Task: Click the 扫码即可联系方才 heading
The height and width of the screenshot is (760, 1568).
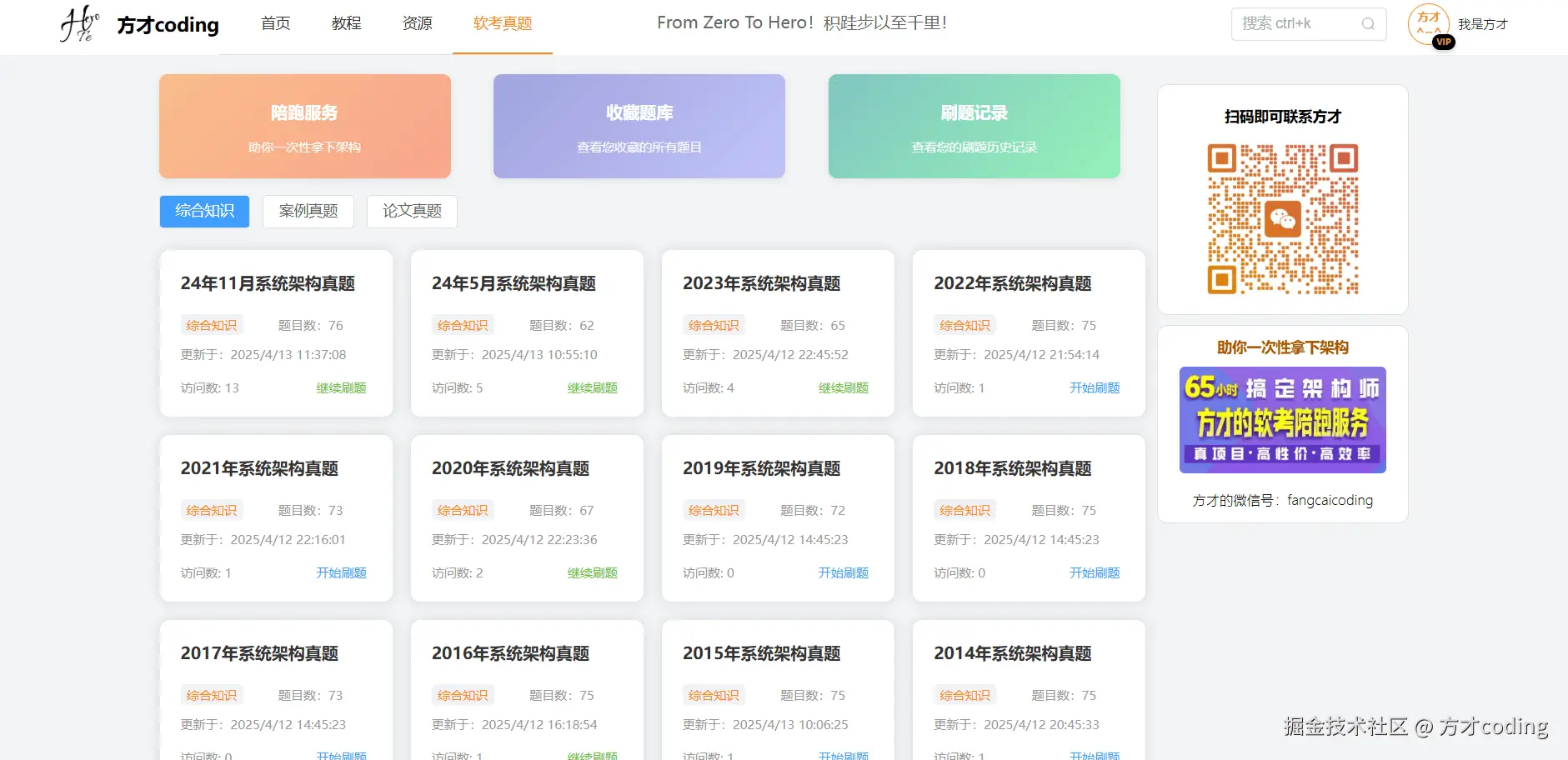Action: tap(1283, 117)
